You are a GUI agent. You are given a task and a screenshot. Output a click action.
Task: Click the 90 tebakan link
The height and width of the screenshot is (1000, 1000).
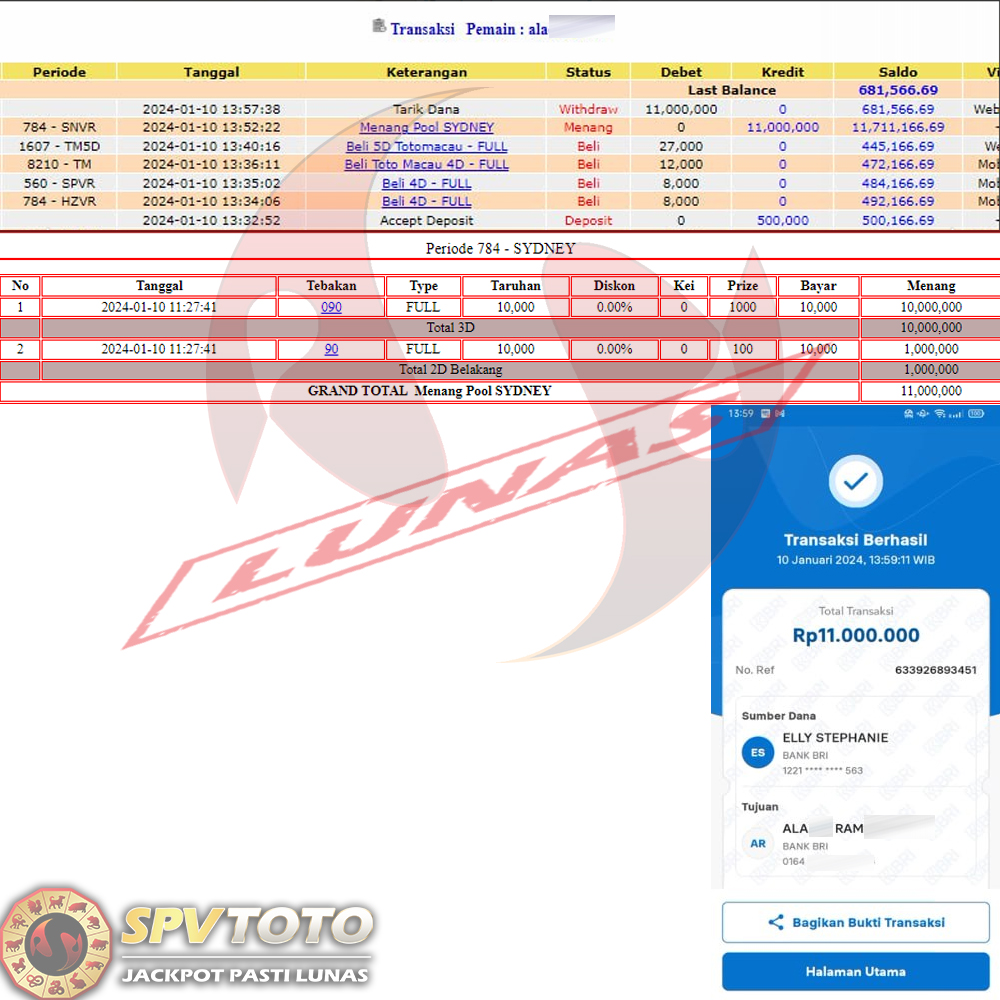tap(331, 349)
